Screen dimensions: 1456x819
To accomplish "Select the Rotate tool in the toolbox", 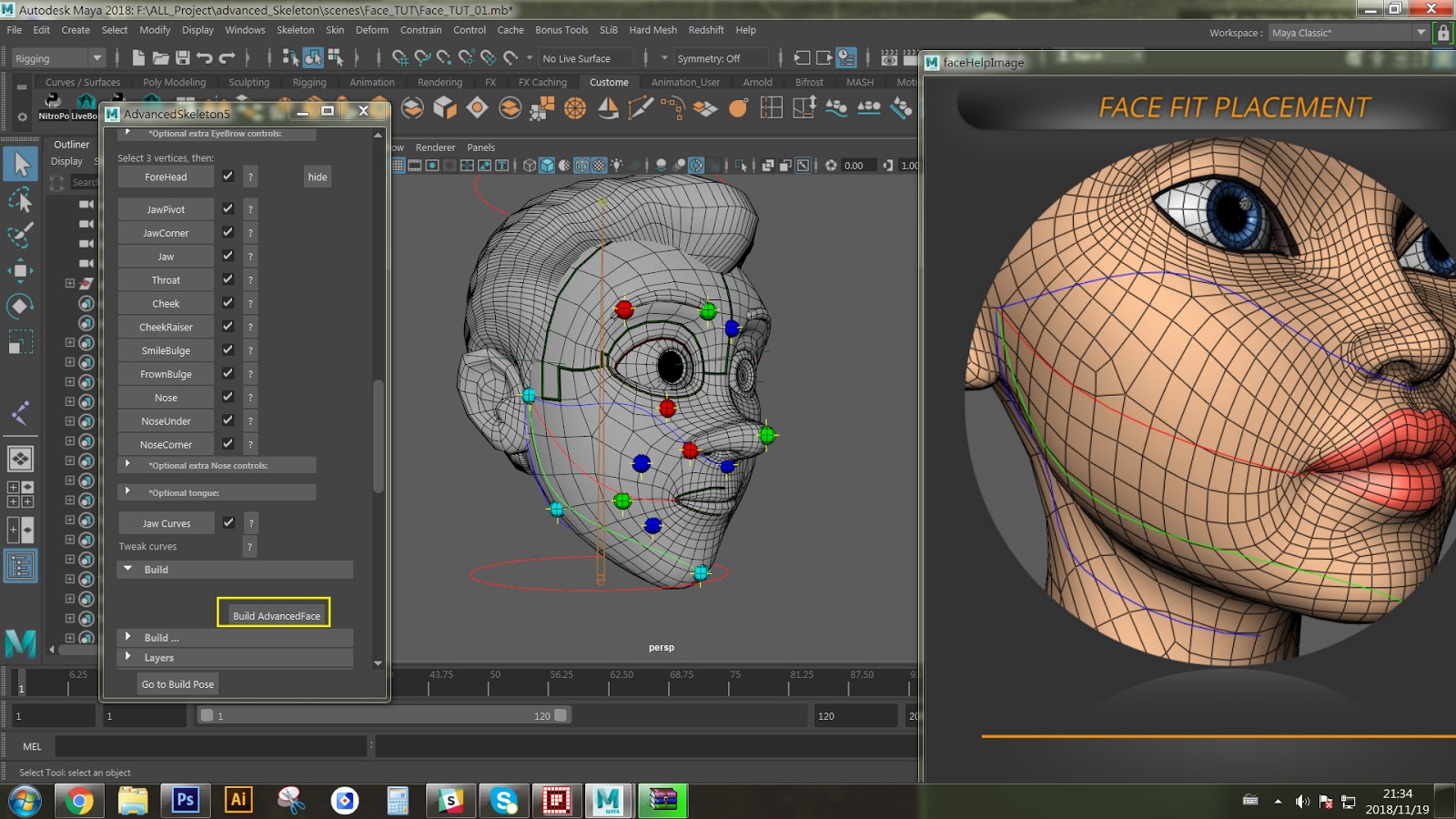I will tap(20, 306).
